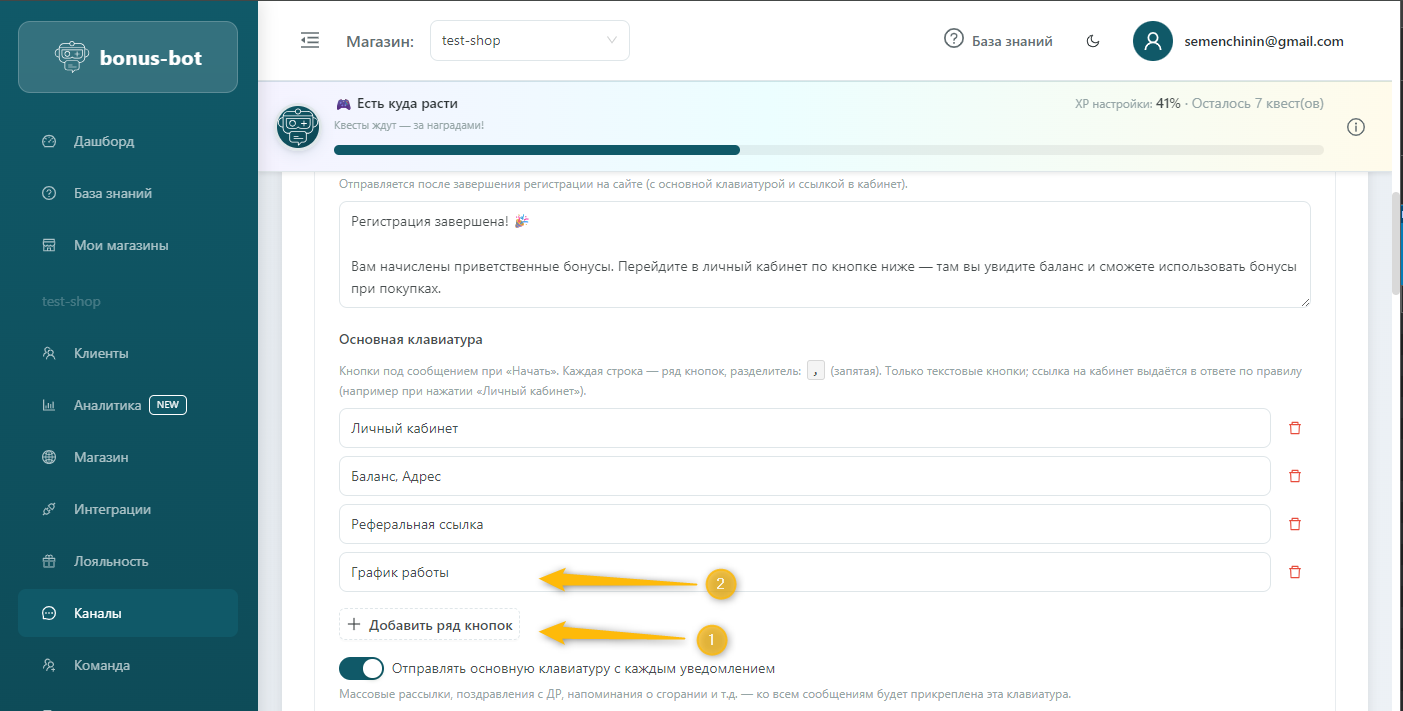This screenshot has width=1403, height=711.
Task: Click the Личный кабинет keyboard row field
Action: click(x=805, y=428)
